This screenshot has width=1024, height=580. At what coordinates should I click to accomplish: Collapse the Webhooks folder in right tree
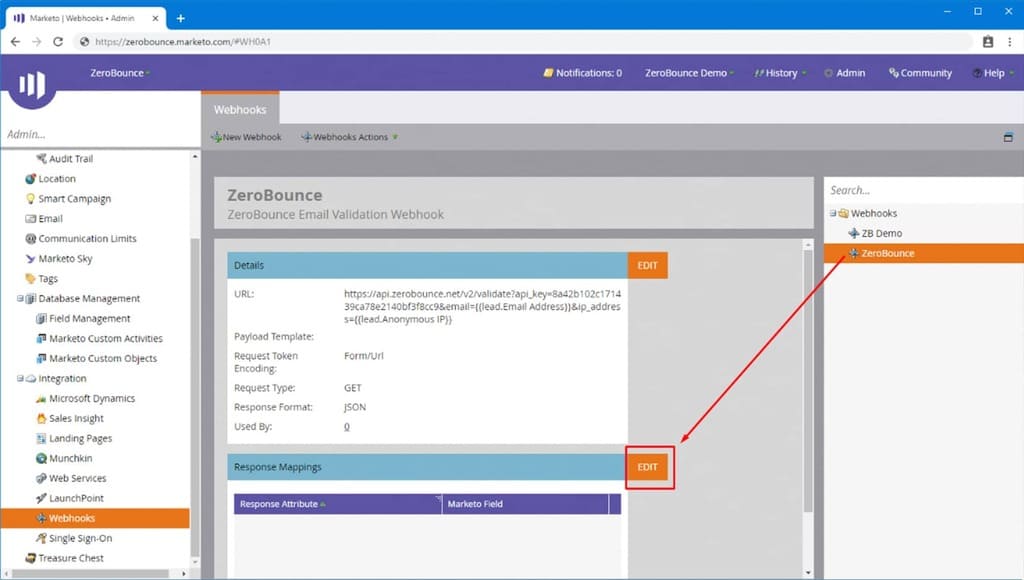point(833,214)
